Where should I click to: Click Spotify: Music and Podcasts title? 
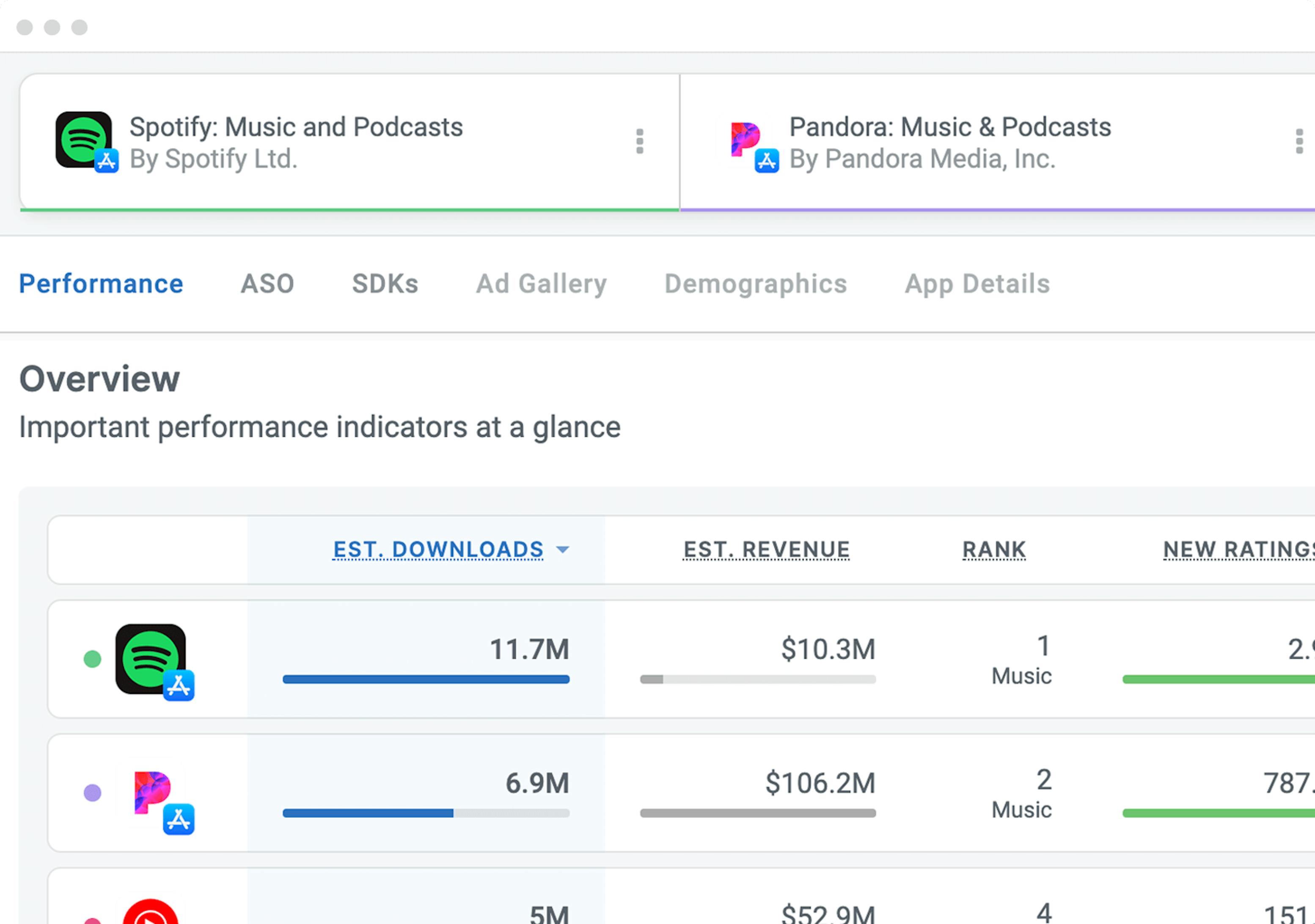coord(296,127)
